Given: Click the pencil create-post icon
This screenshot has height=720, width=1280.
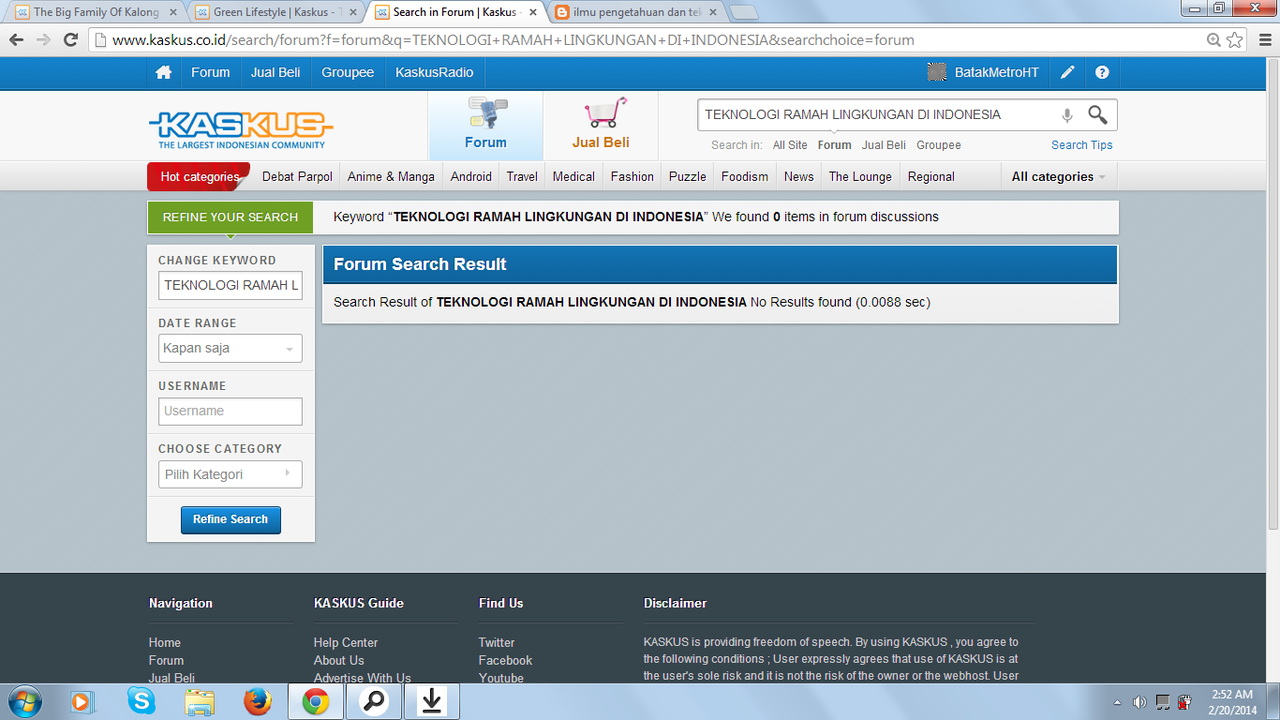Looking at the screenshot, I should click(x=1068, y=73).
